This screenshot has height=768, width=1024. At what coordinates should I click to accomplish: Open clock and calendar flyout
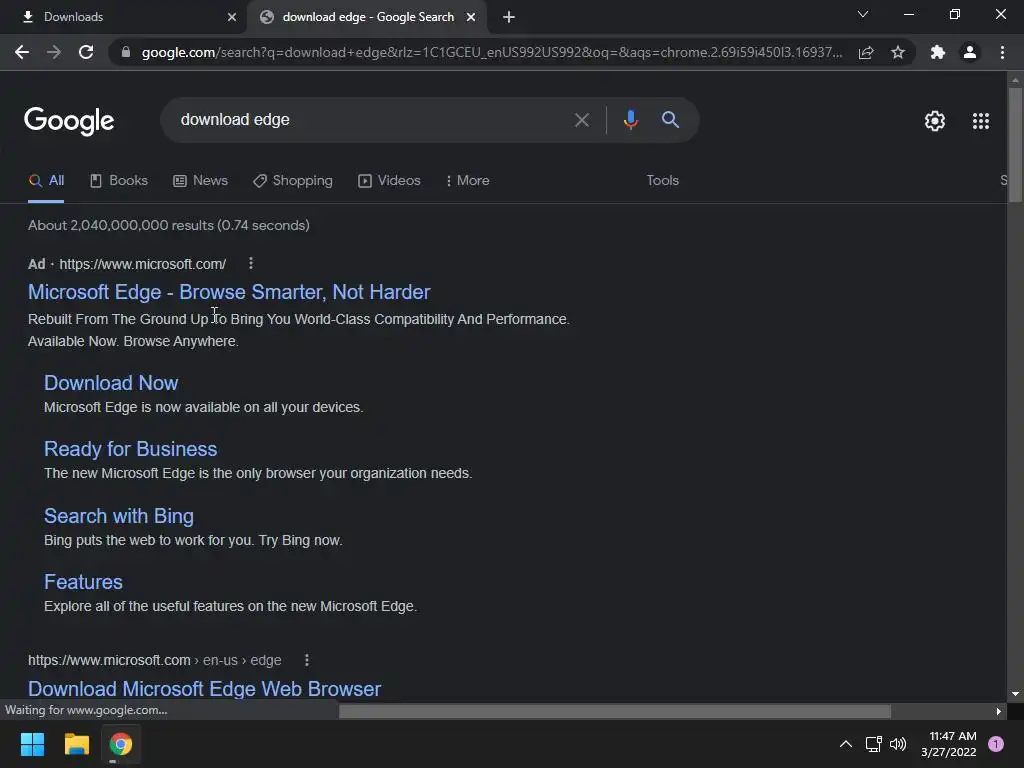pyautogui.click(x=948, y=744)
